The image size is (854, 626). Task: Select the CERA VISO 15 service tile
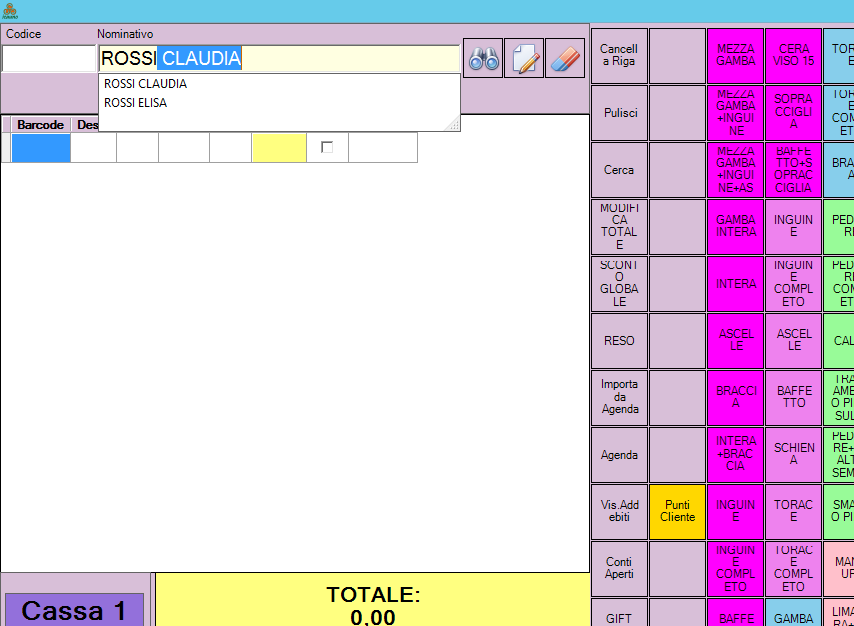coord(794,56)
